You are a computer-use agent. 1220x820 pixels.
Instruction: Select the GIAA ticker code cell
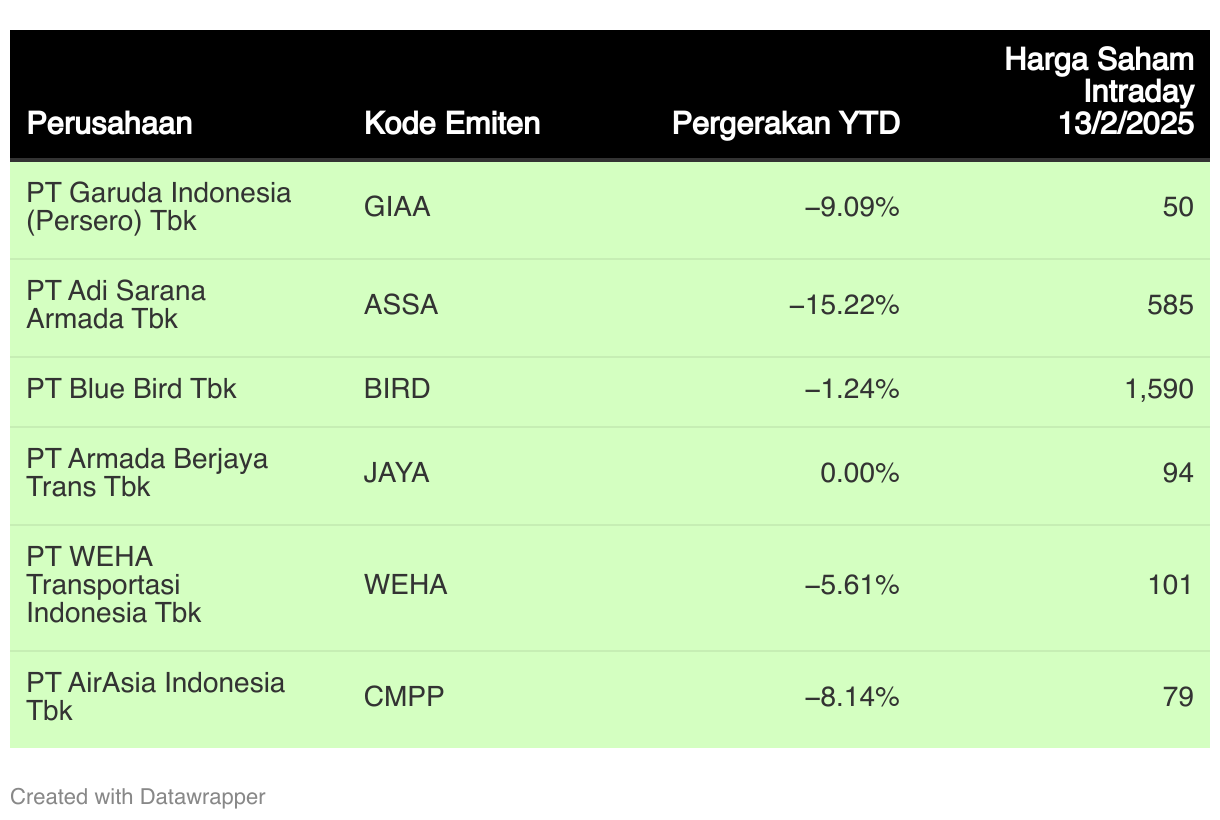[x=397, y=207]
